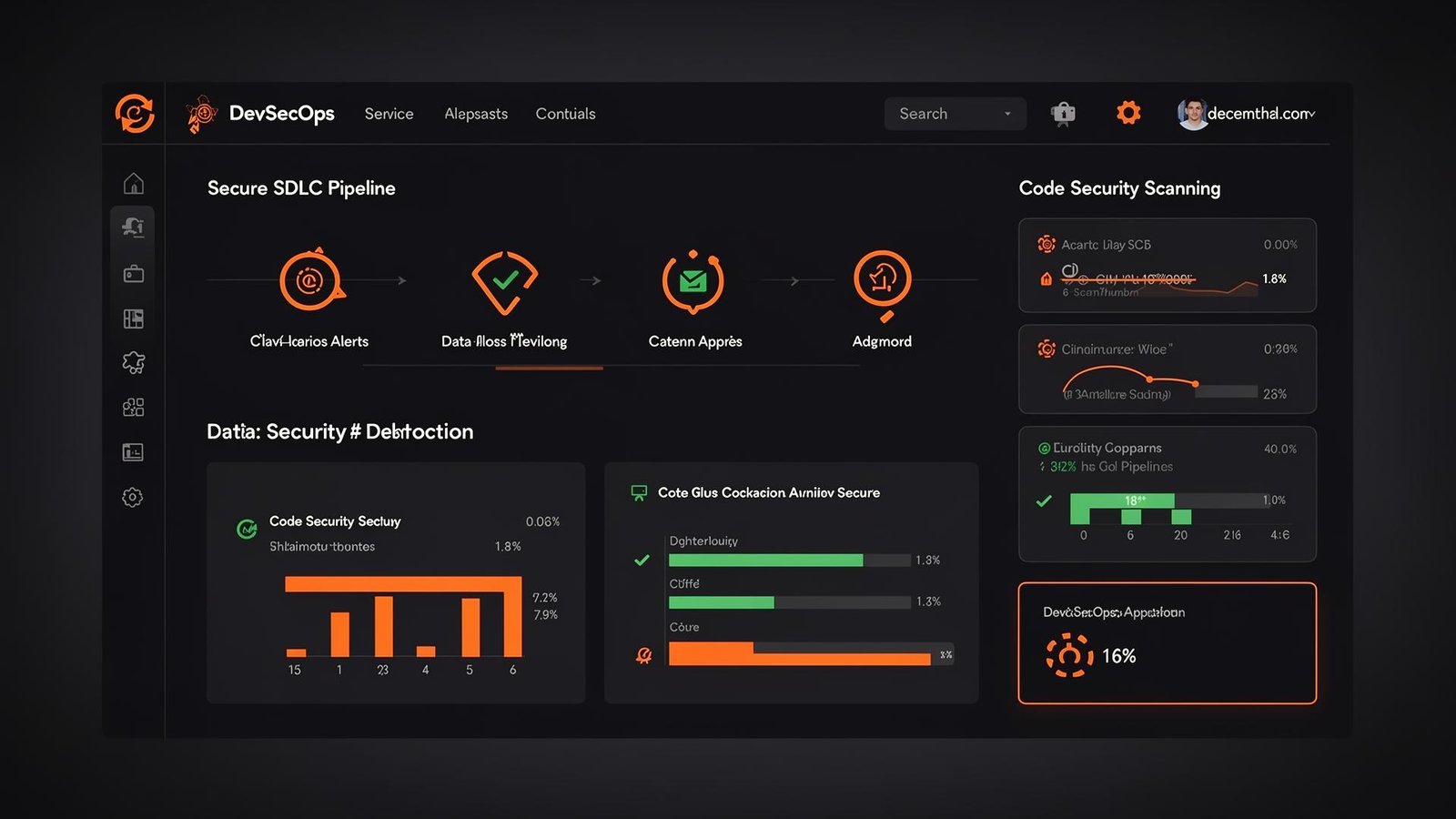Select the Catenn Apprès pipeline stage icon

693,281
